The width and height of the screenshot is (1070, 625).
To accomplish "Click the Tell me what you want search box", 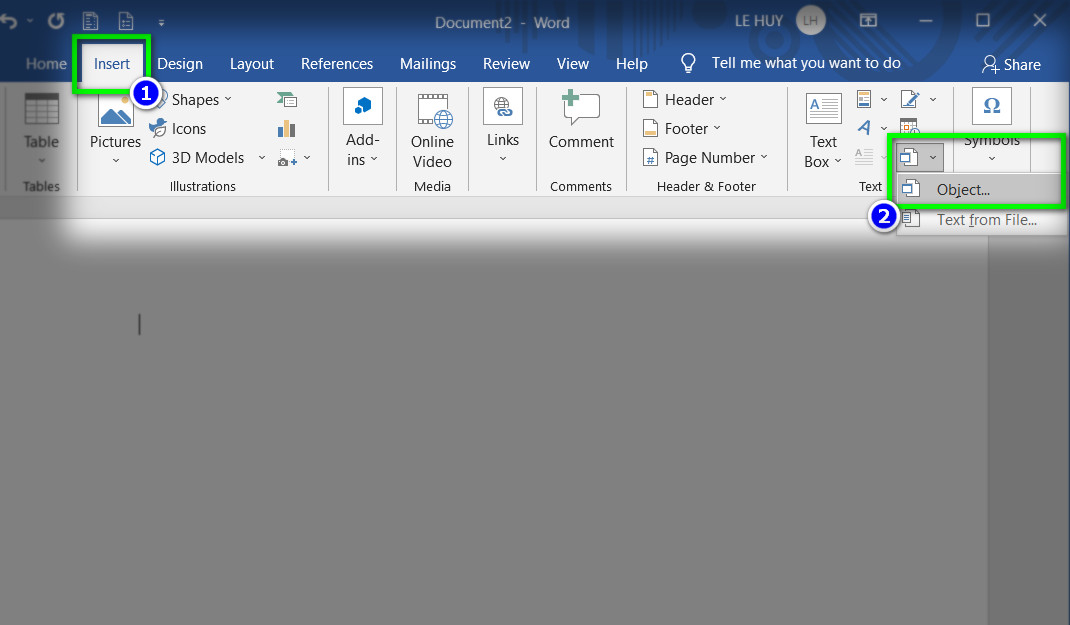I will pos(805,63).
